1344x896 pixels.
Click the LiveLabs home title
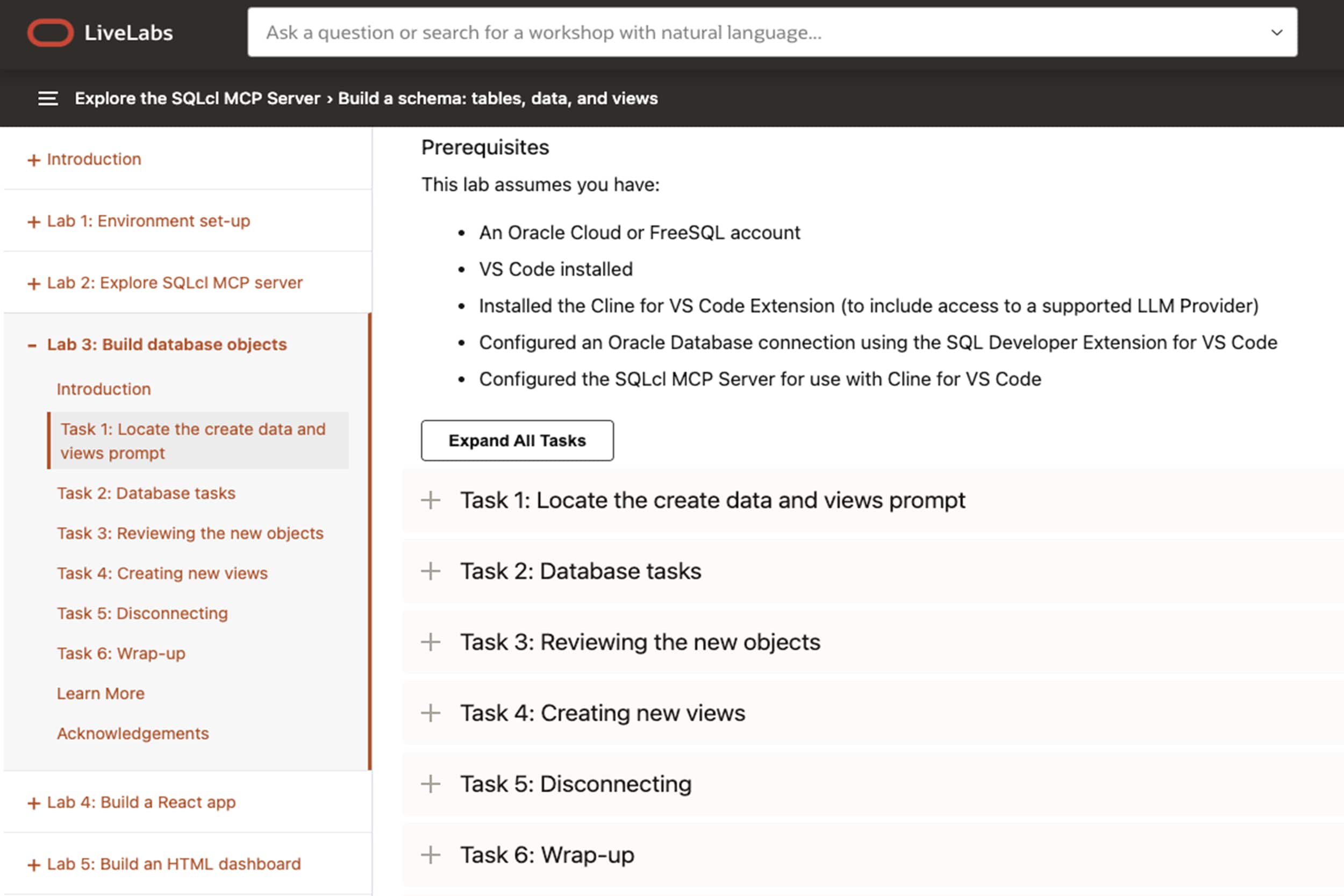[x=128, y=33]
